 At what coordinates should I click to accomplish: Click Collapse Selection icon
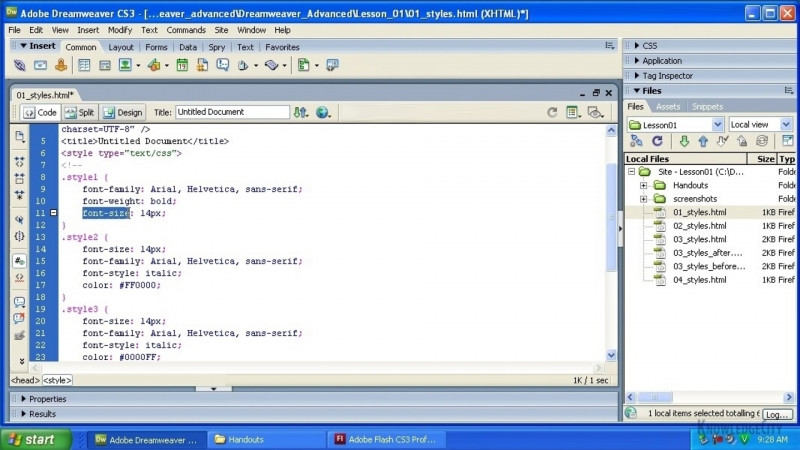point(19,179)
